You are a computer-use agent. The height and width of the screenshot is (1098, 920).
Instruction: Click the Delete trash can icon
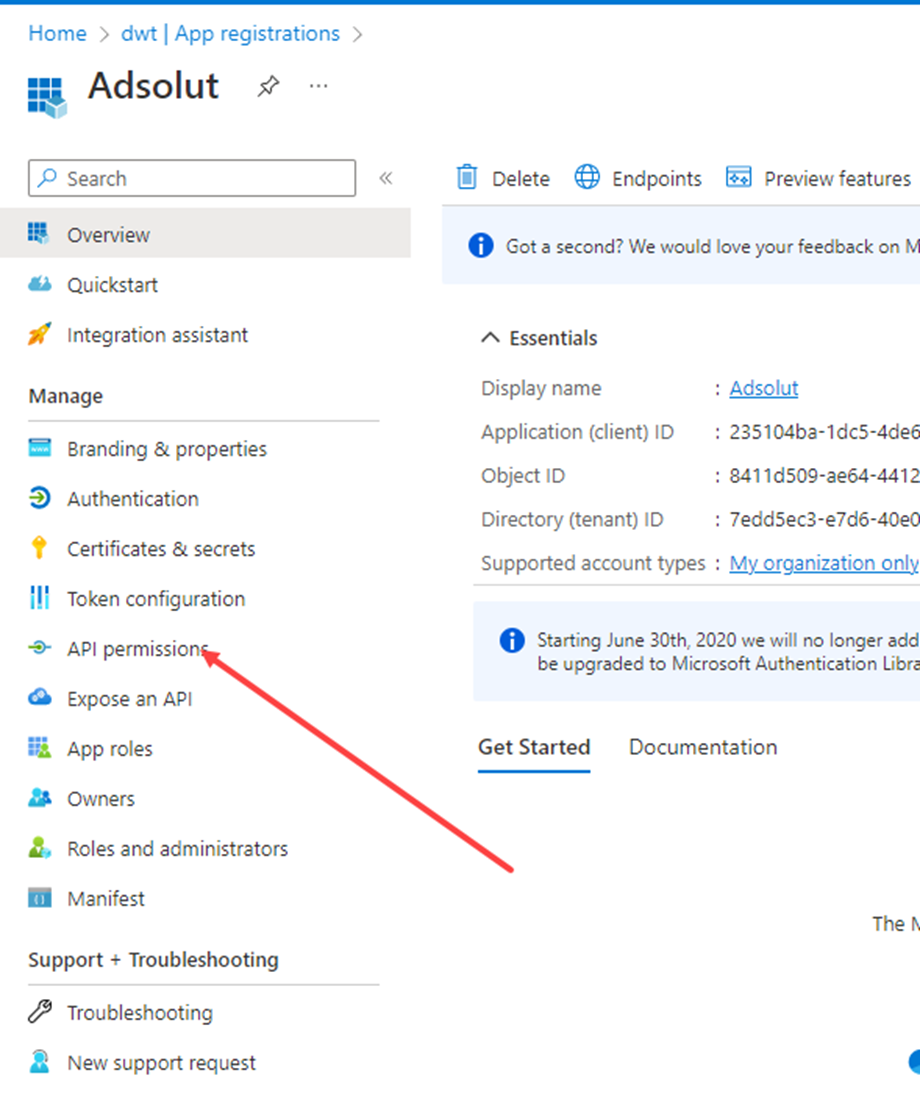[x=467, y=178]
